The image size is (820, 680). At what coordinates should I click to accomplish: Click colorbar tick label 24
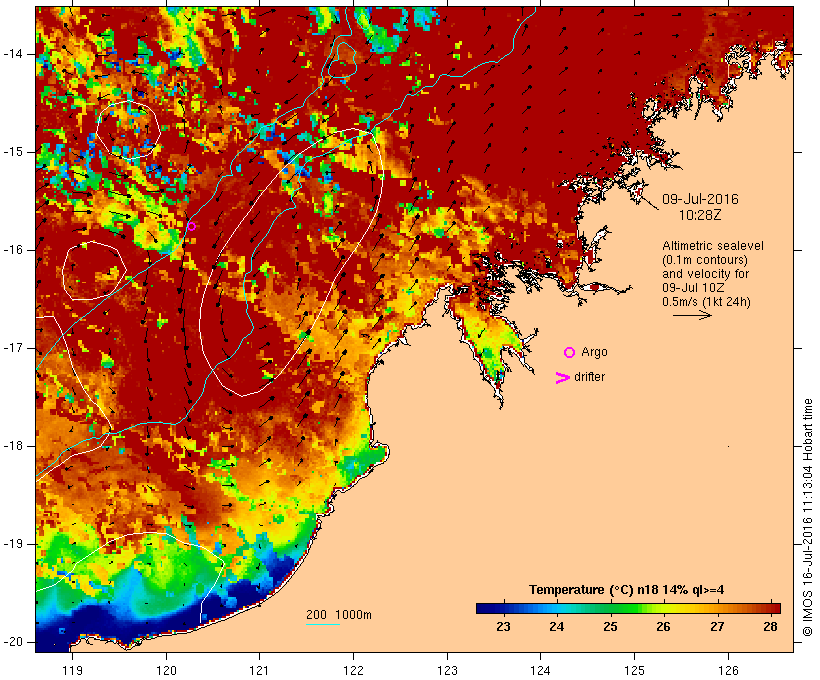pos(556,626)
